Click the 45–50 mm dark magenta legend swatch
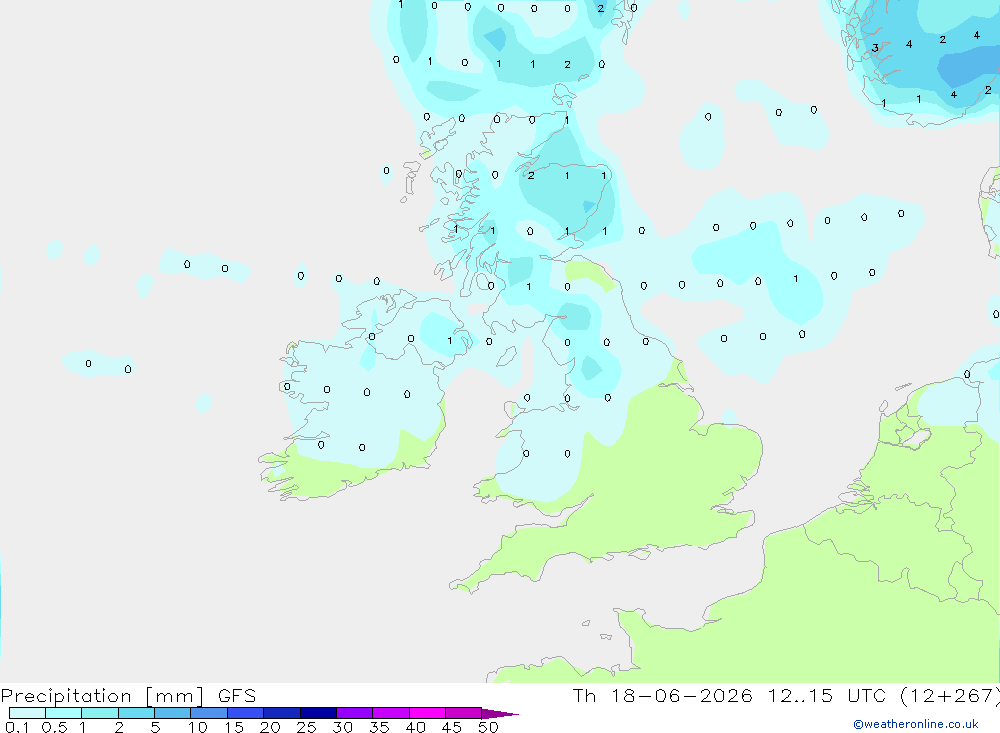Screen dimensions: 1000x733 click(464, 713)
